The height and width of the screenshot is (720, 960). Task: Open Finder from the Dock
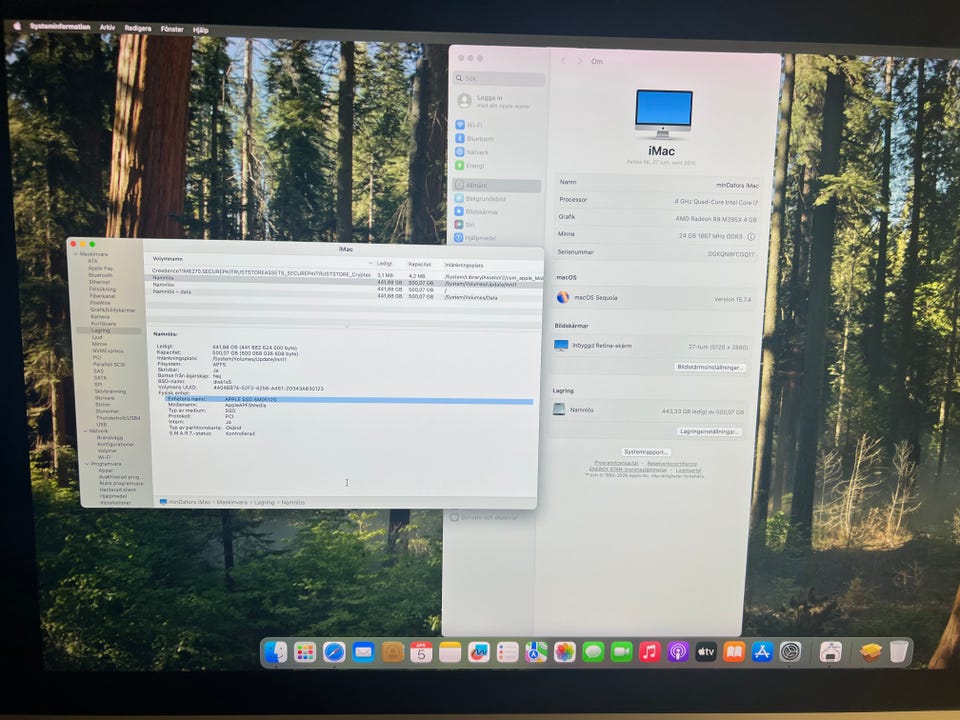(275, 652)
